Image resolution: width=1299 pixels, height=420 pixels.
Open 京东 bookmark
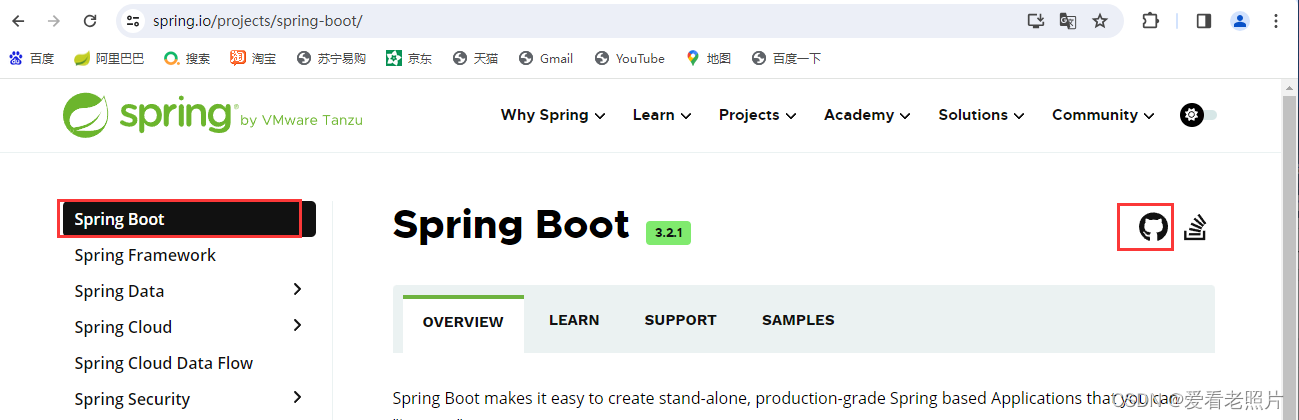coord(409,59)
